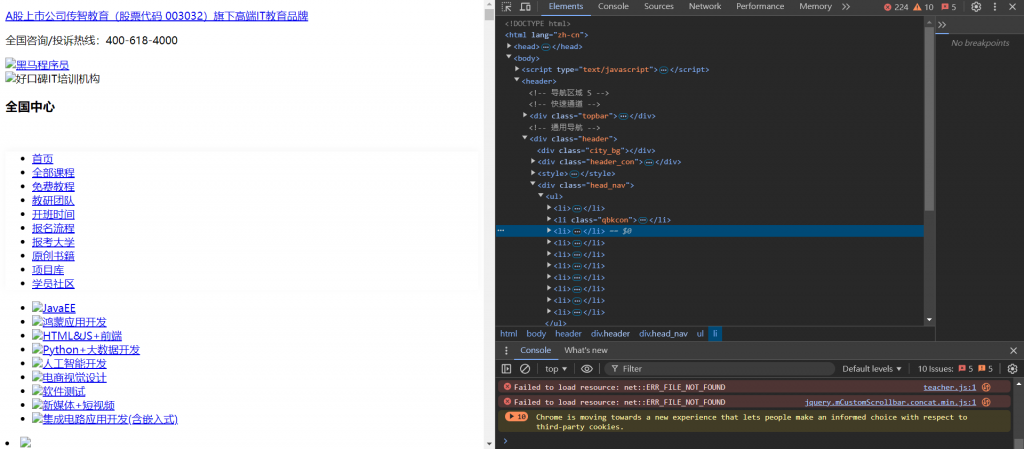
Task: Expand the script type text/javascript node
Action: click(517, 69)
